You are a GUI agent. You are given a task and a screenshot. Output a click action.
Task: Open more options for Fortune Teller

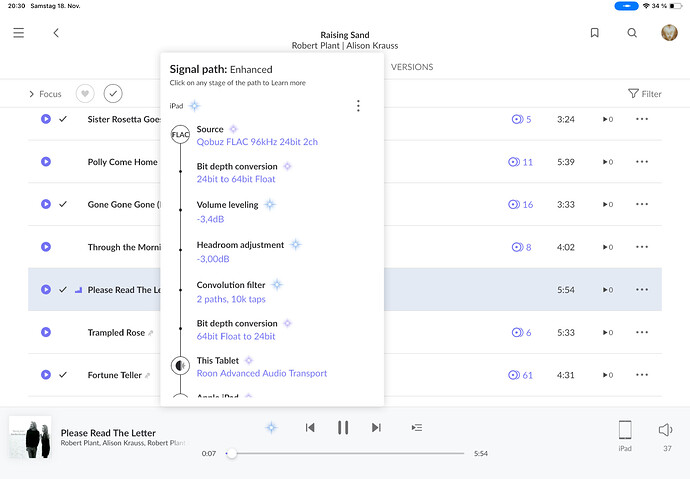(x=642, y=375)
